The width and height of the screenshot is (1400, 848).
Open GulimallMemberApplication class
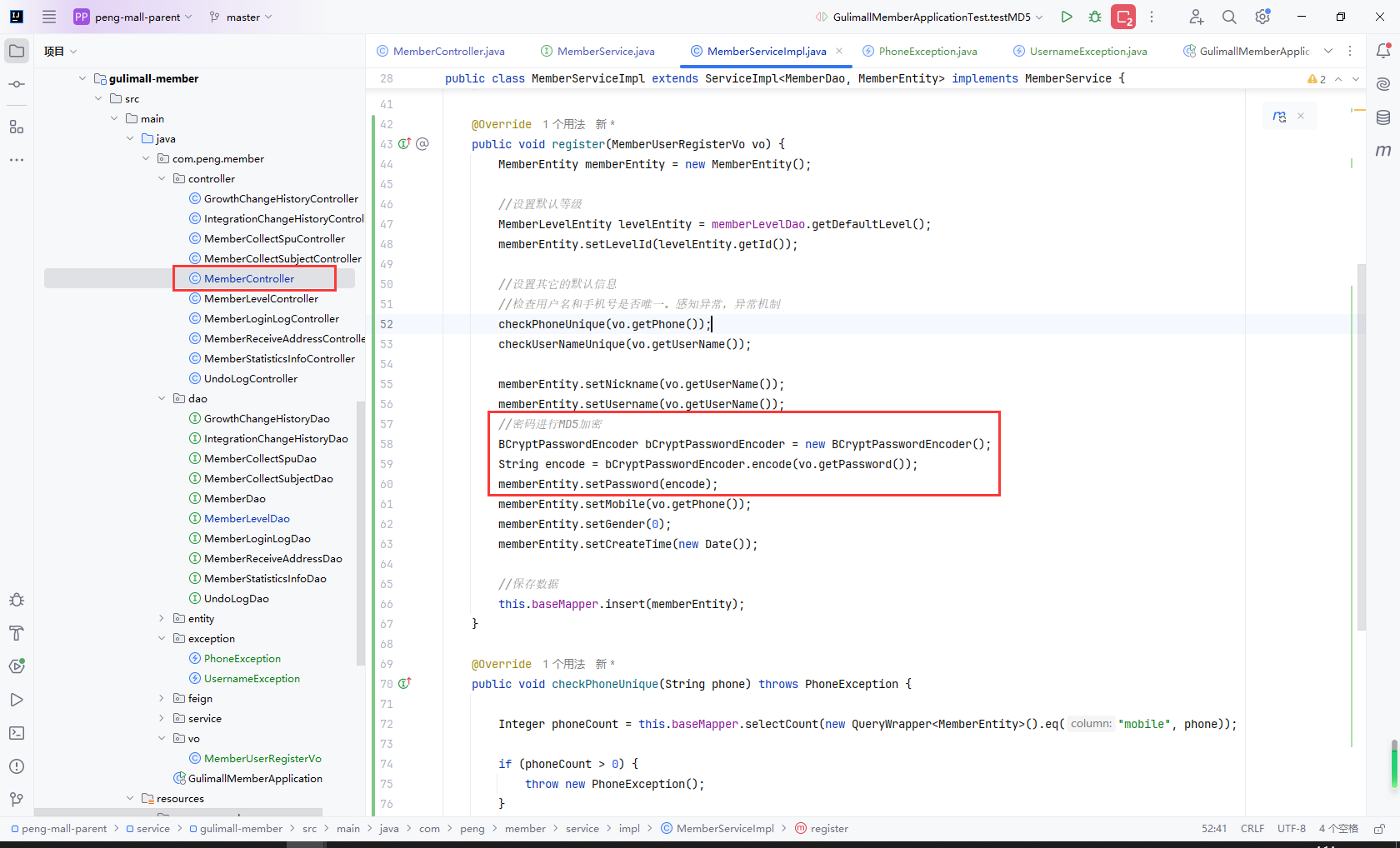click(x=255, y=778)
